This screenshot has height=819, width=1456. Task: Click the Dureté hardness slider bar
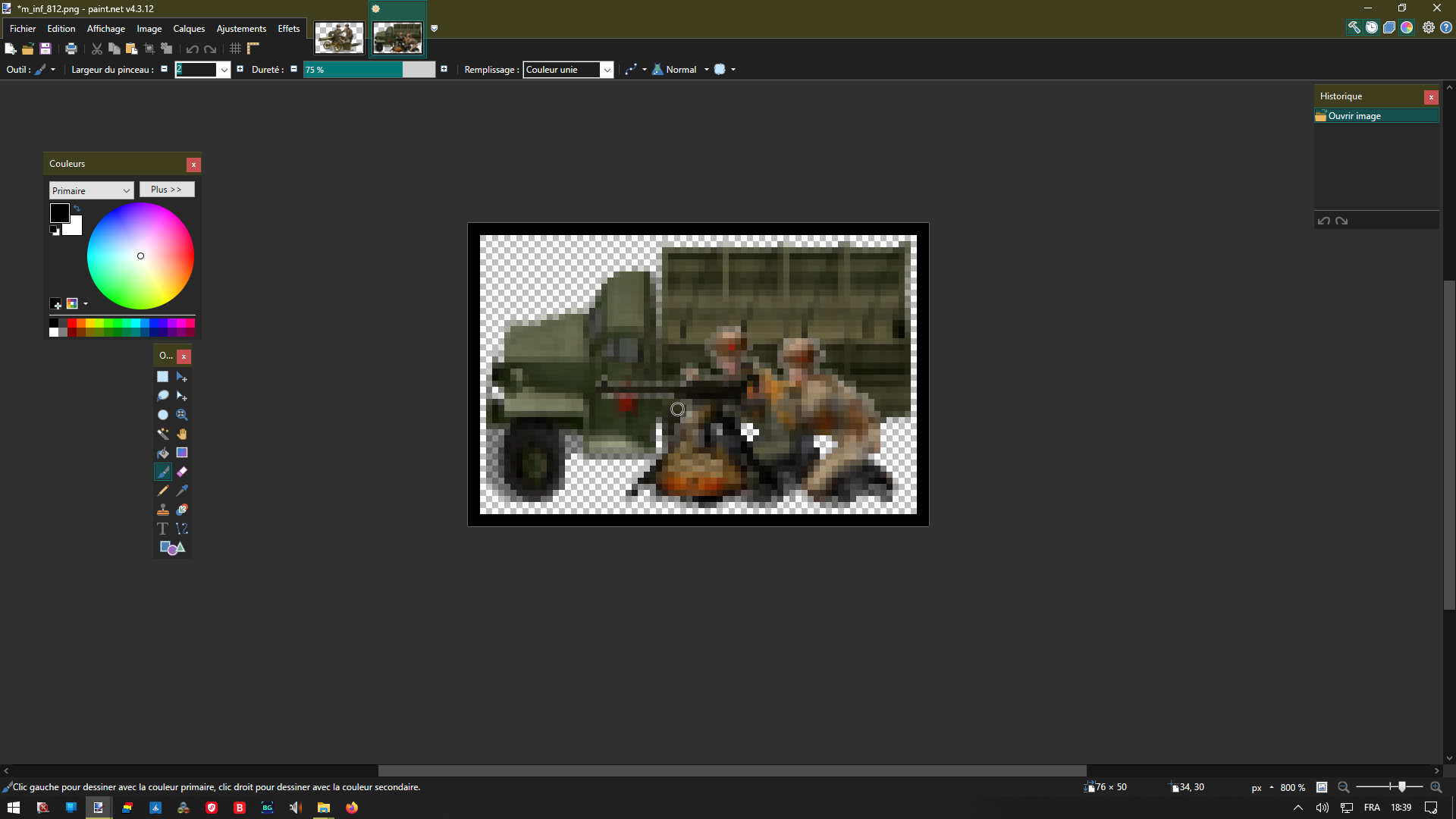coord(369,70)
